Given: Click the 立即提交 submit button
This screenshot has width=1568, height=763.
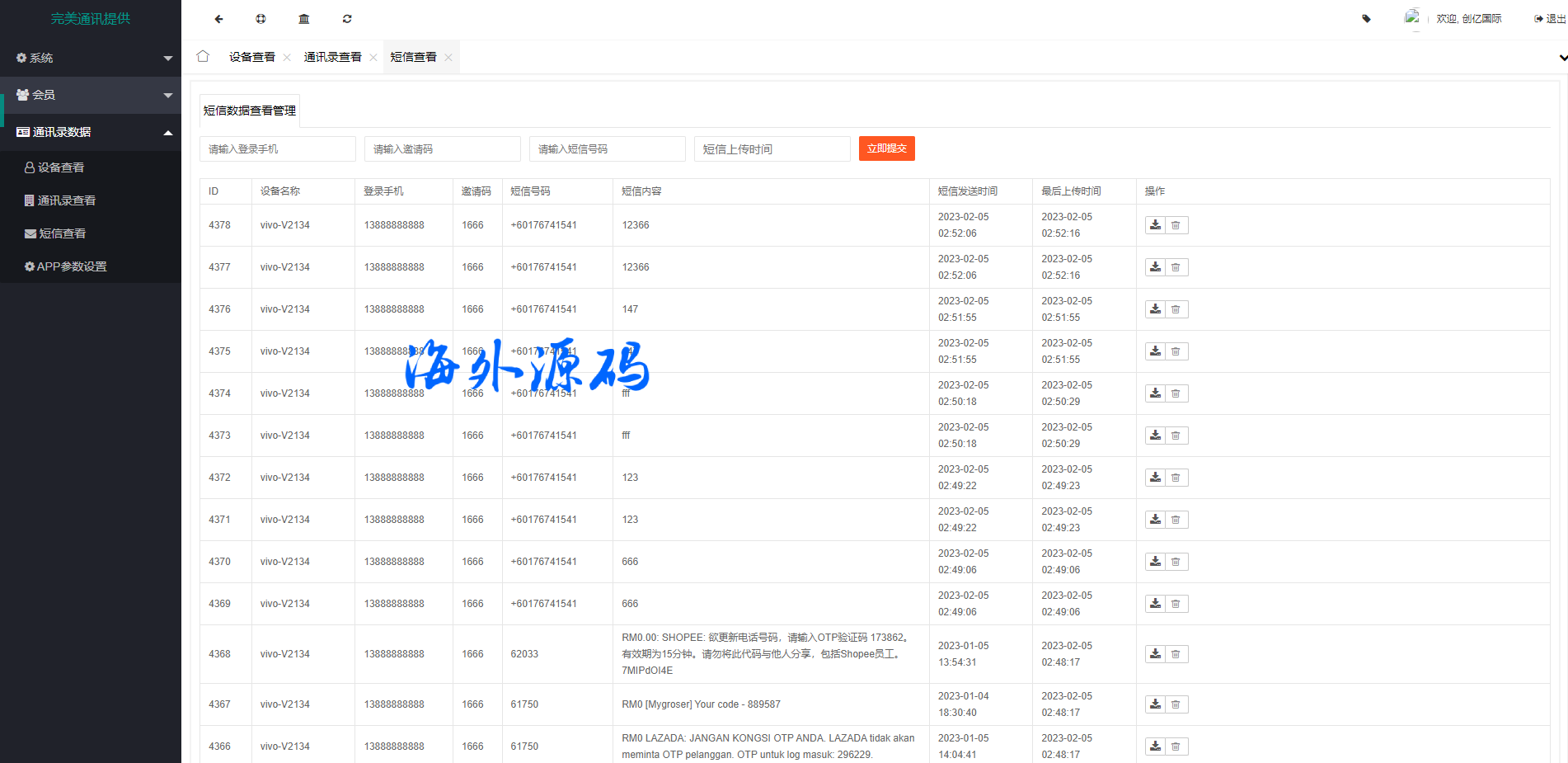Looking at the screenshot, I should 886,148.
